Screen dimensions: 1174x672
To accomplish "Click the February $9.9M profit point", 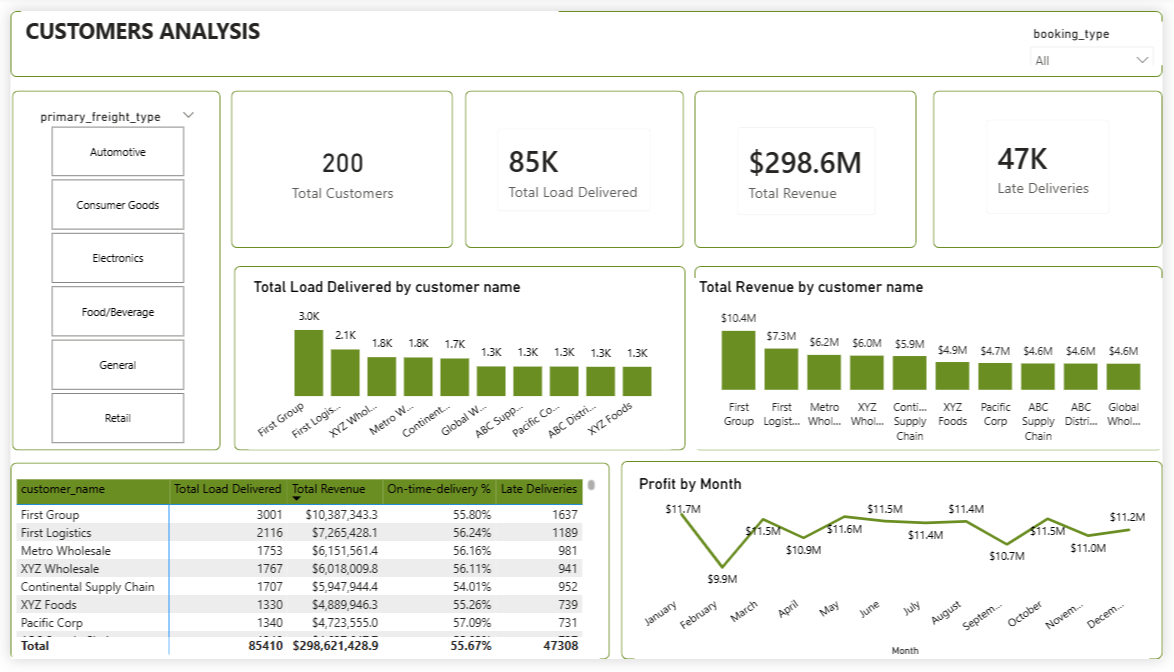I will (x=722, y=566).
